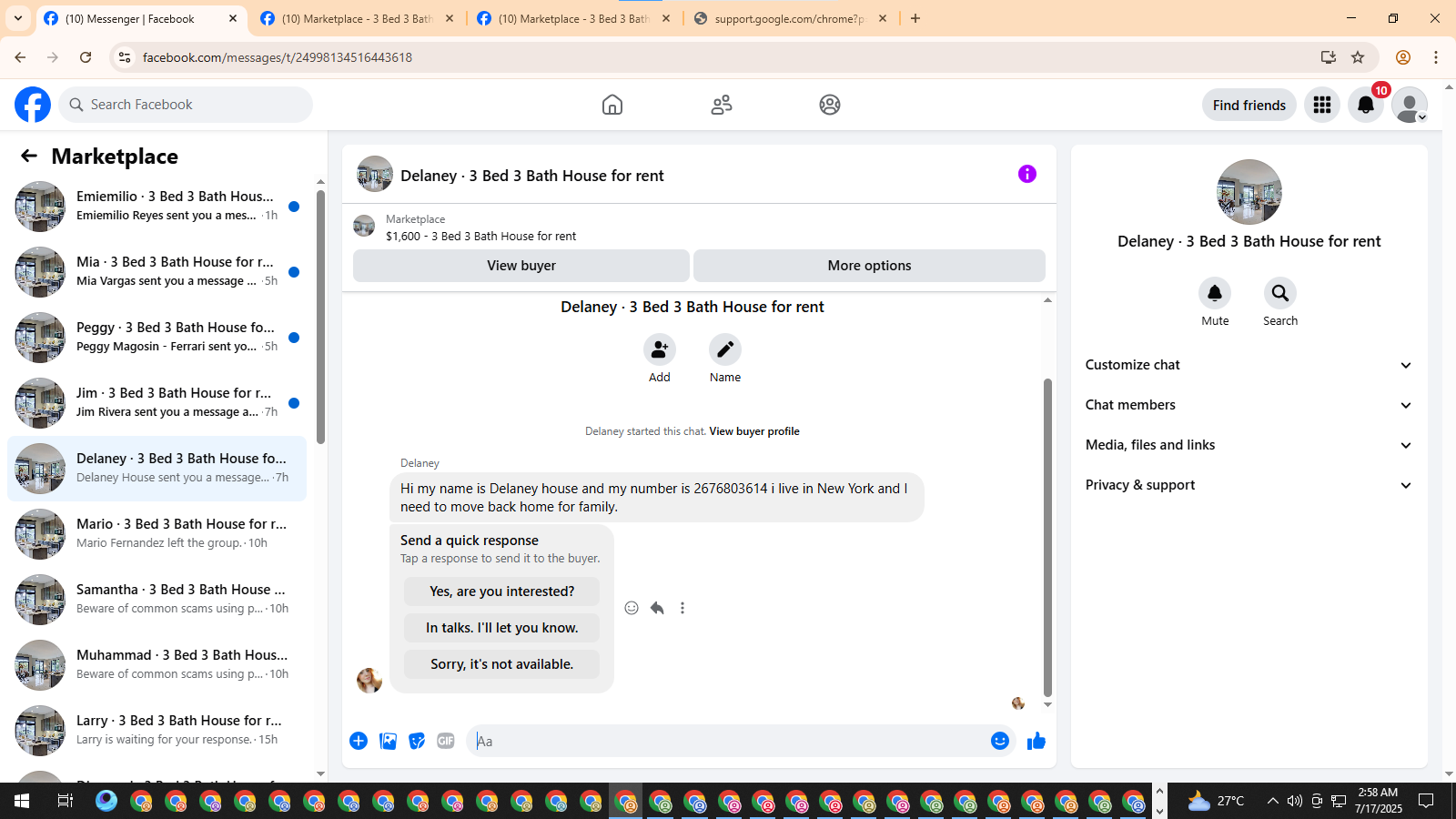
Task: Click the chat messages scrollbar
Action: [1047, 537]
